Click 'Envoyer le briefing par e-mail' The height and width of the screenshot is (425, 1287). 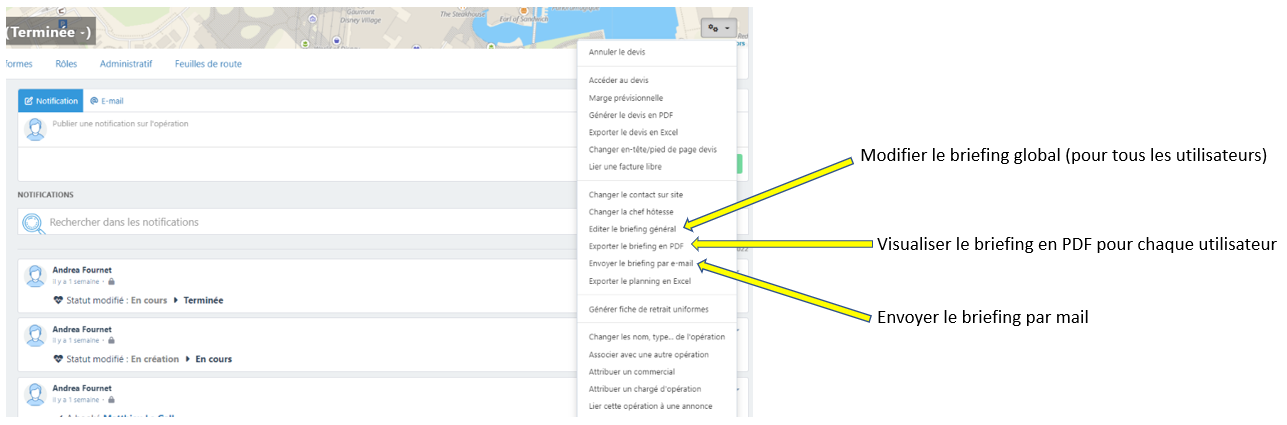click(x=640, y=264)
